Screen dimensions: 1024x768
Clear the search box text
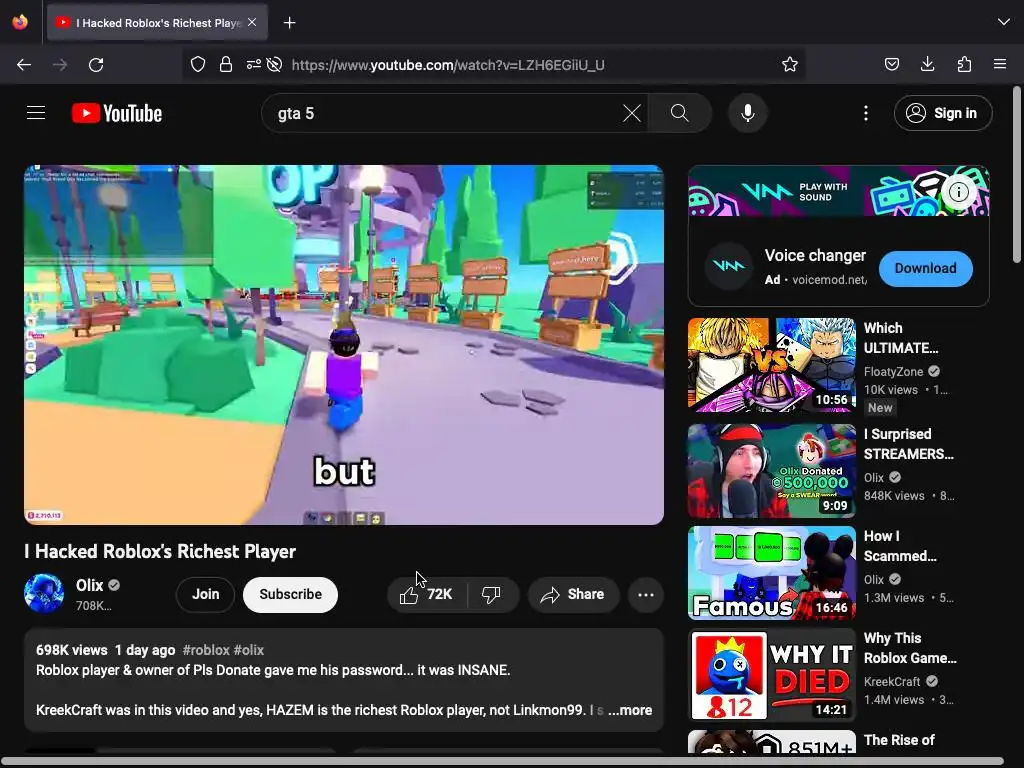point(632,113)
